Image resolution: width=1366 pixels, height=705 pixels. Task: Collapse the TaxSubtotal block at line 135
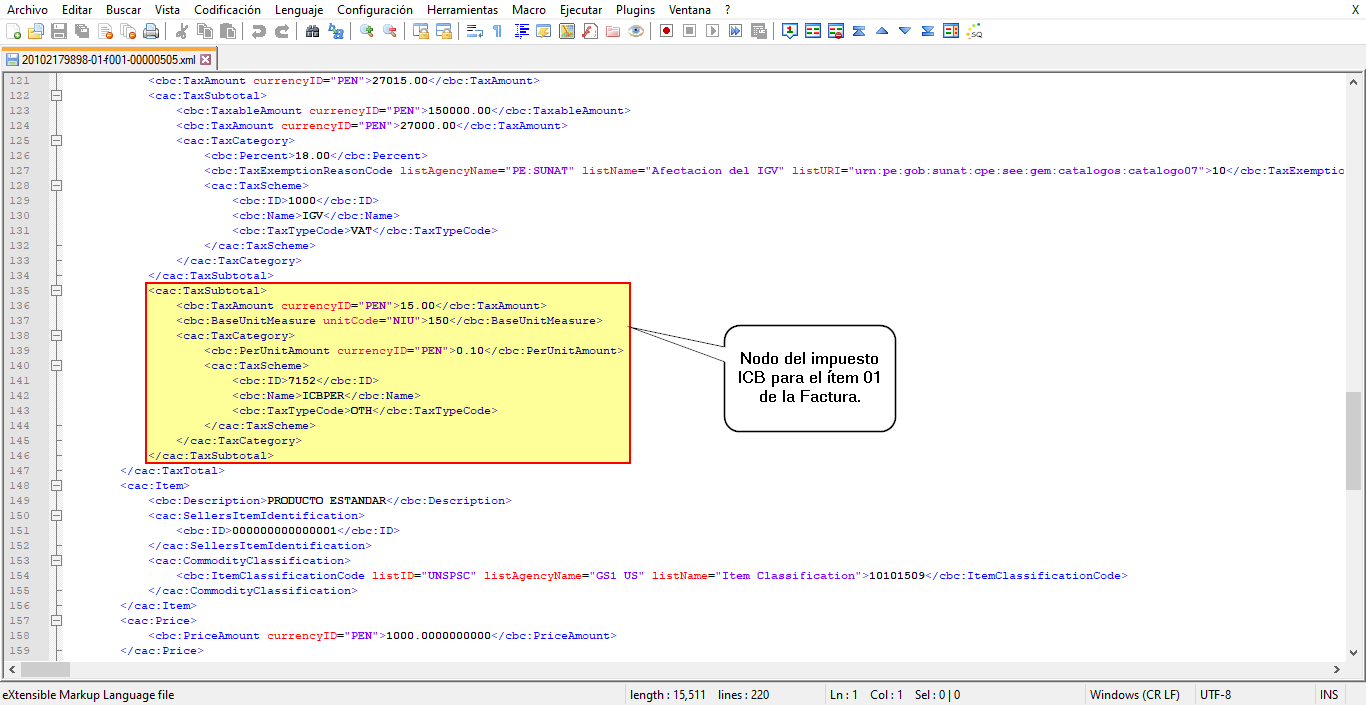coord(56,291)
